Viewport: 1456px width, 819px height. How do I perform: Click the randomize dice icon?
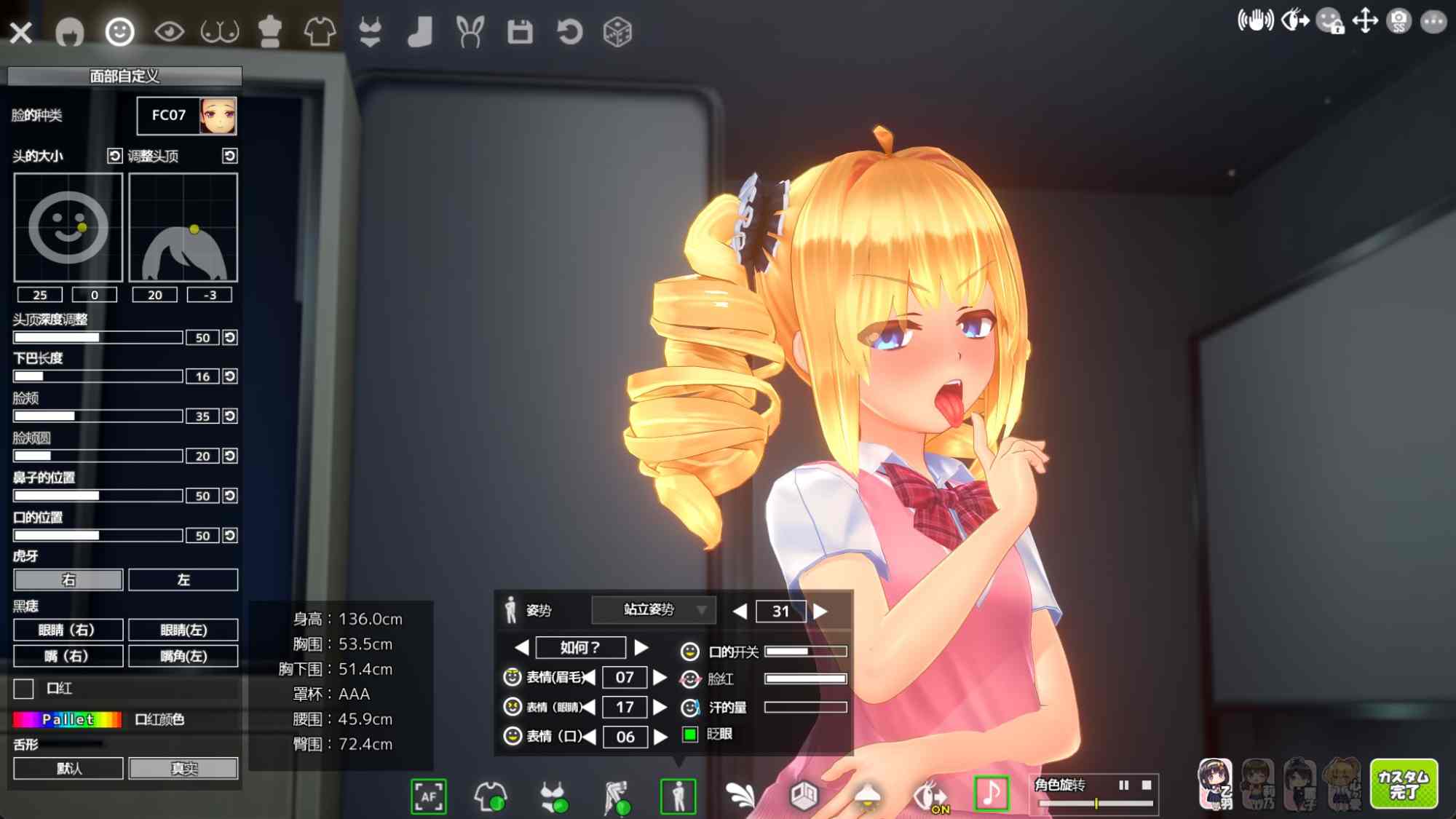[x=617, y=32]
